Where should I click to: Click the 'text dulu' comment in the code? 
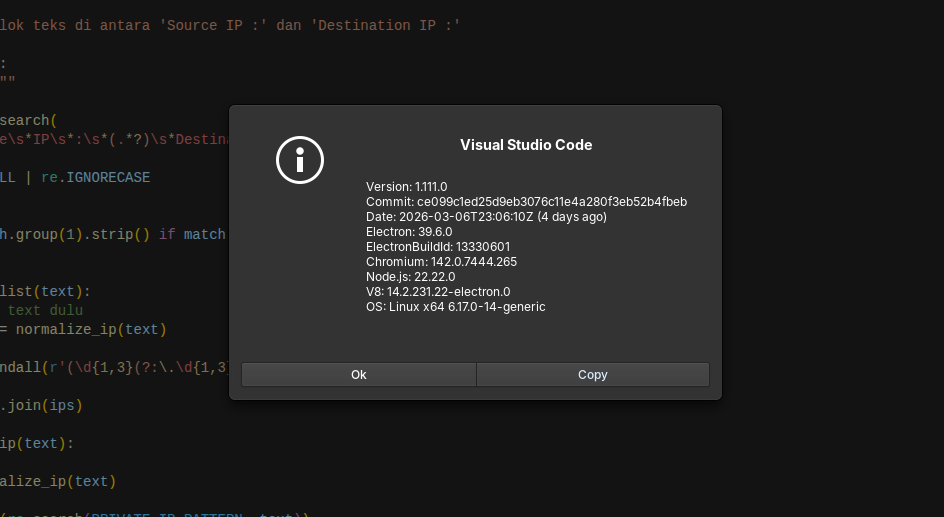coord(45,310)
